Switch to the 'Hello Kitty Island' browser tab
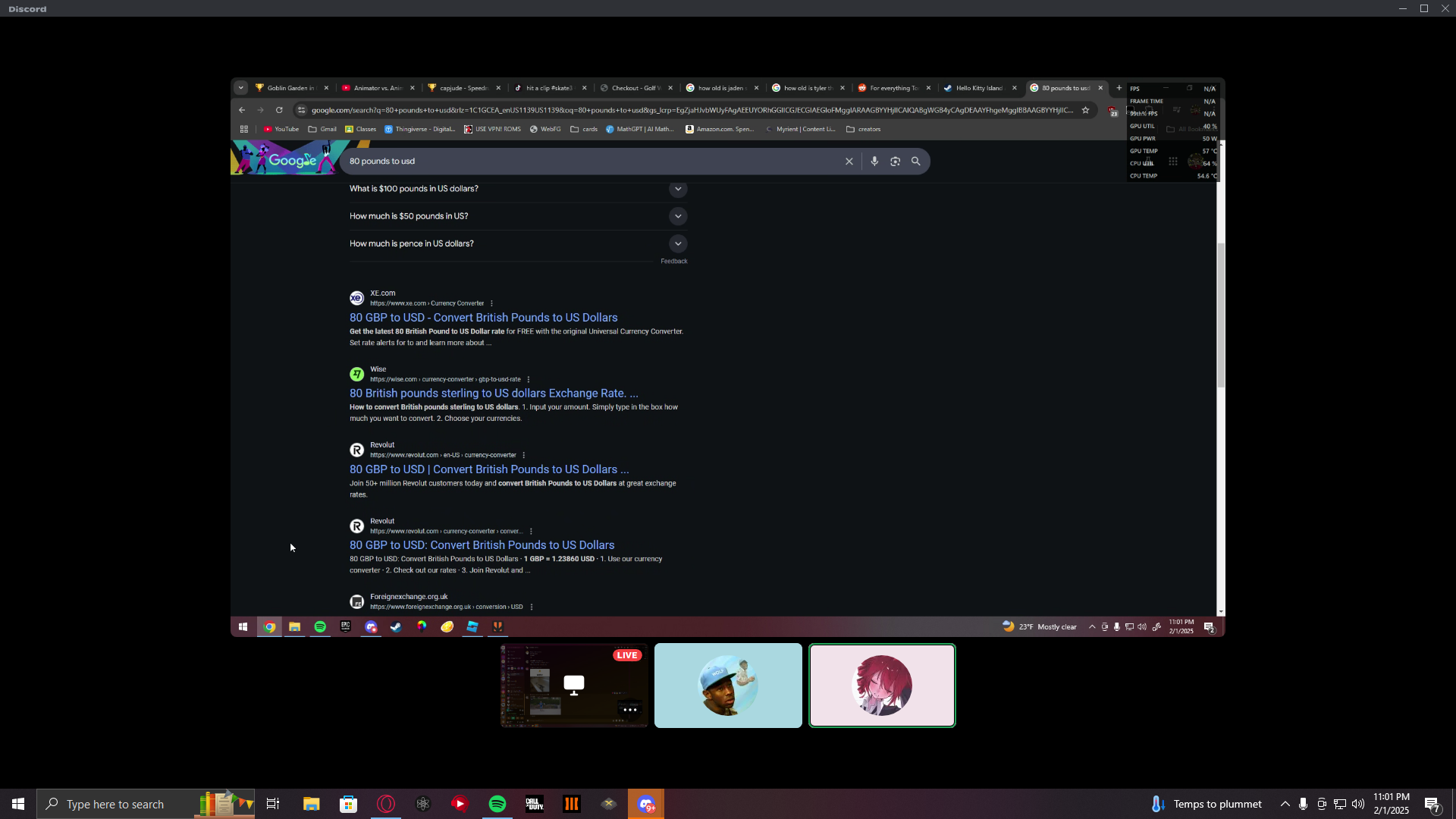Image resolution: width=1456 pixels, height=819 pixels. [x=978, y=88]
